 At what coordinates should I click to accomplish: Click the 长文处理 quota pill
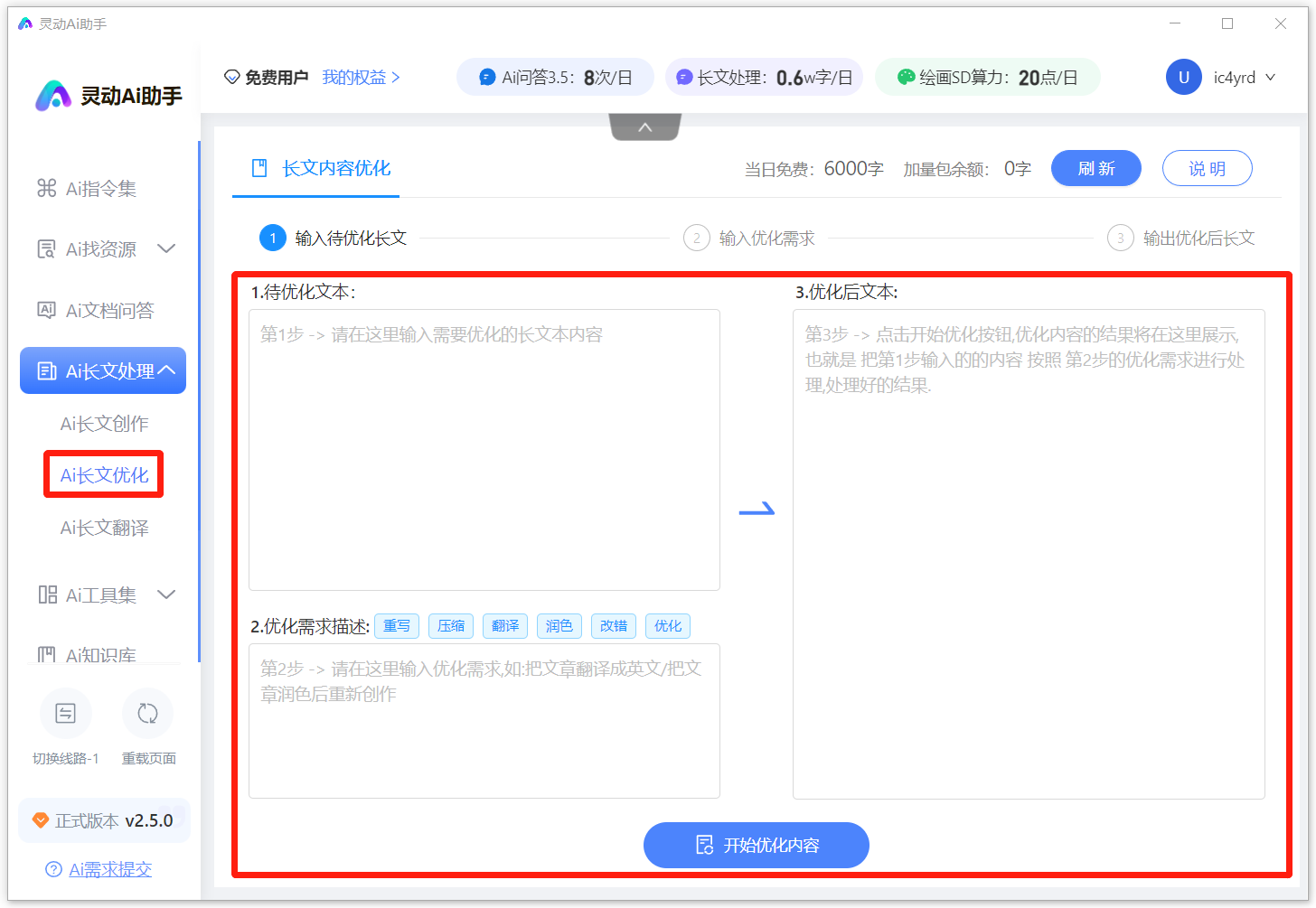point(764,78)
